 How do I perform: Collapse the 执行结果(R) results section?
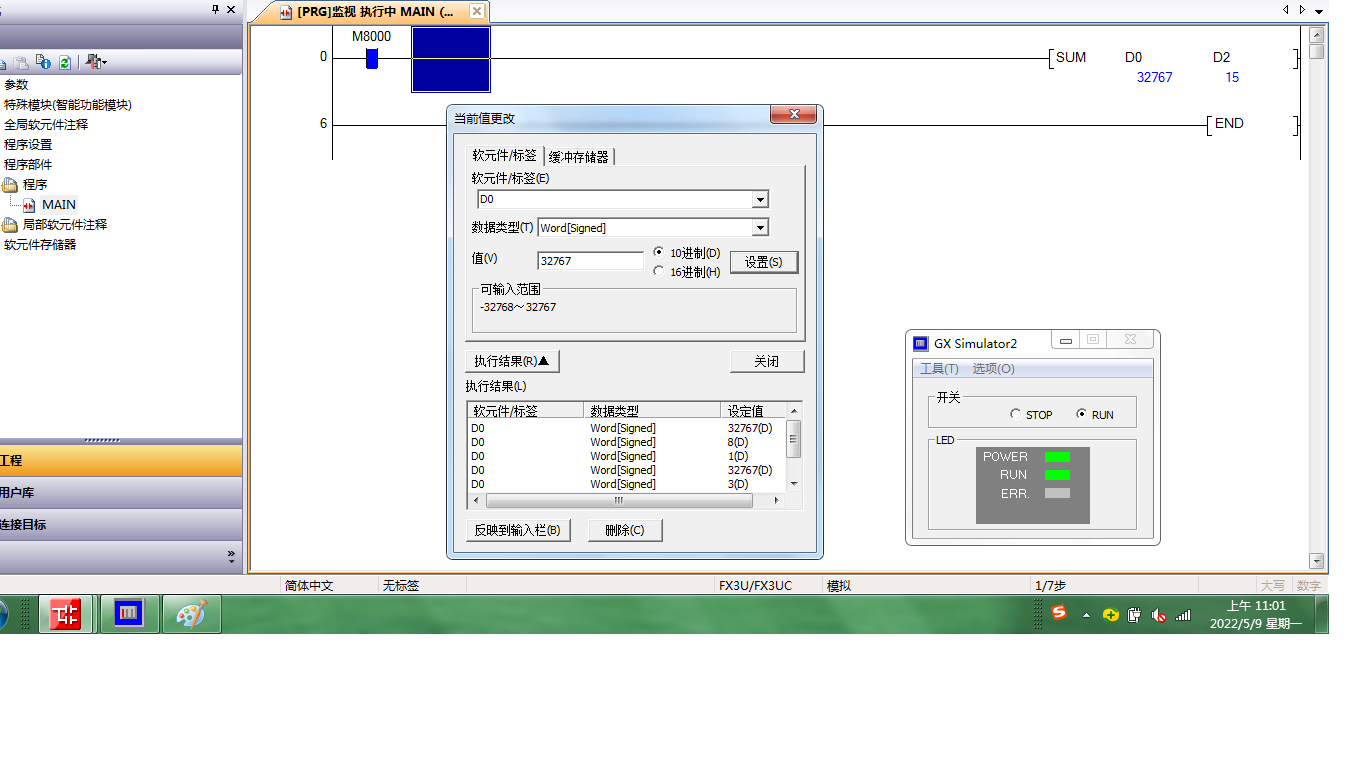(511, 361)
